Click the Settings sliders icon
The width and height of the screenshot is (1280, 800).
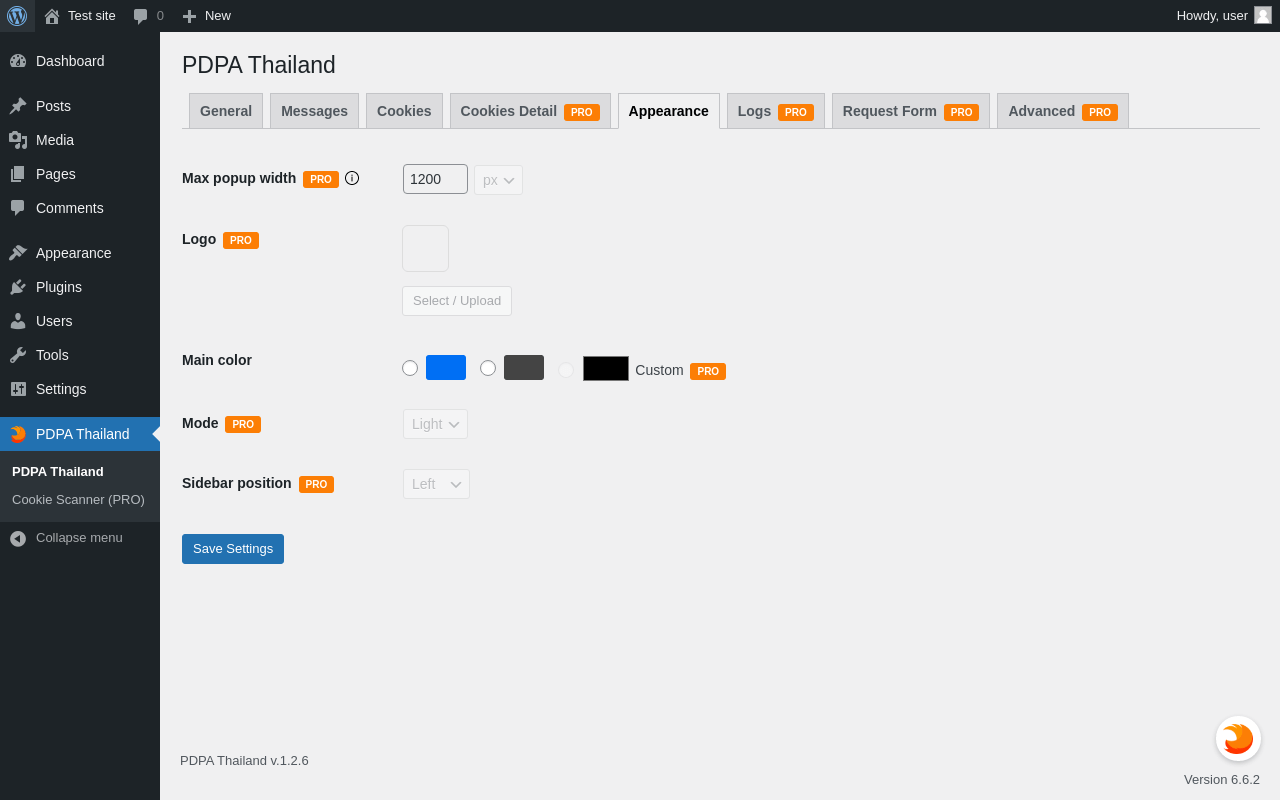click(x=18, y=389)
